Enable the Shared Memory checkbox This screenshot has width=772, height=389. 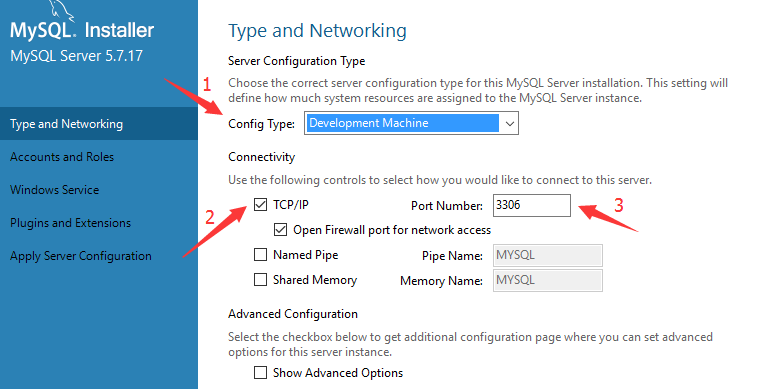pos(260,280)
